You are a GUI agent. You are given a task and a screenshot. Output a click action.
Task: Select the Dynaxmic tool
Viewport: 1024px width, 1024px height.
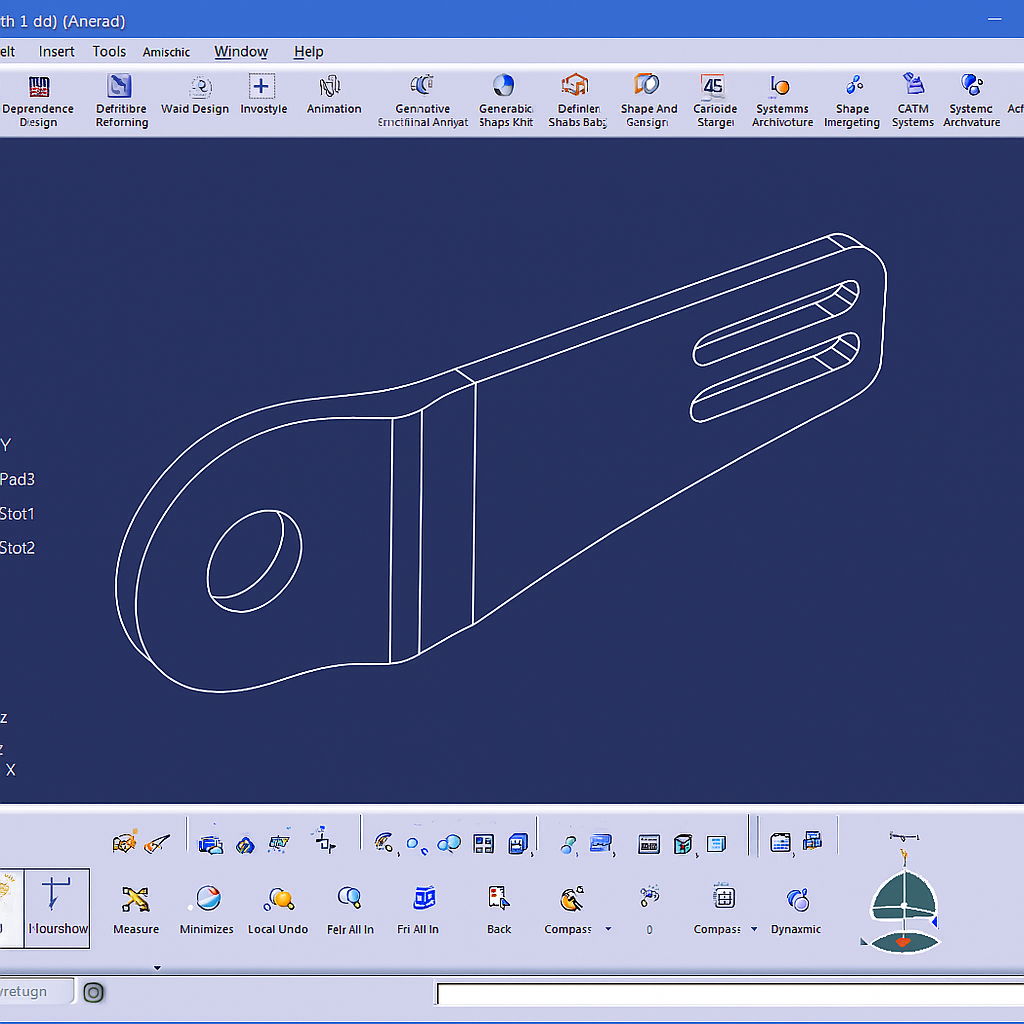click(798, 900)
